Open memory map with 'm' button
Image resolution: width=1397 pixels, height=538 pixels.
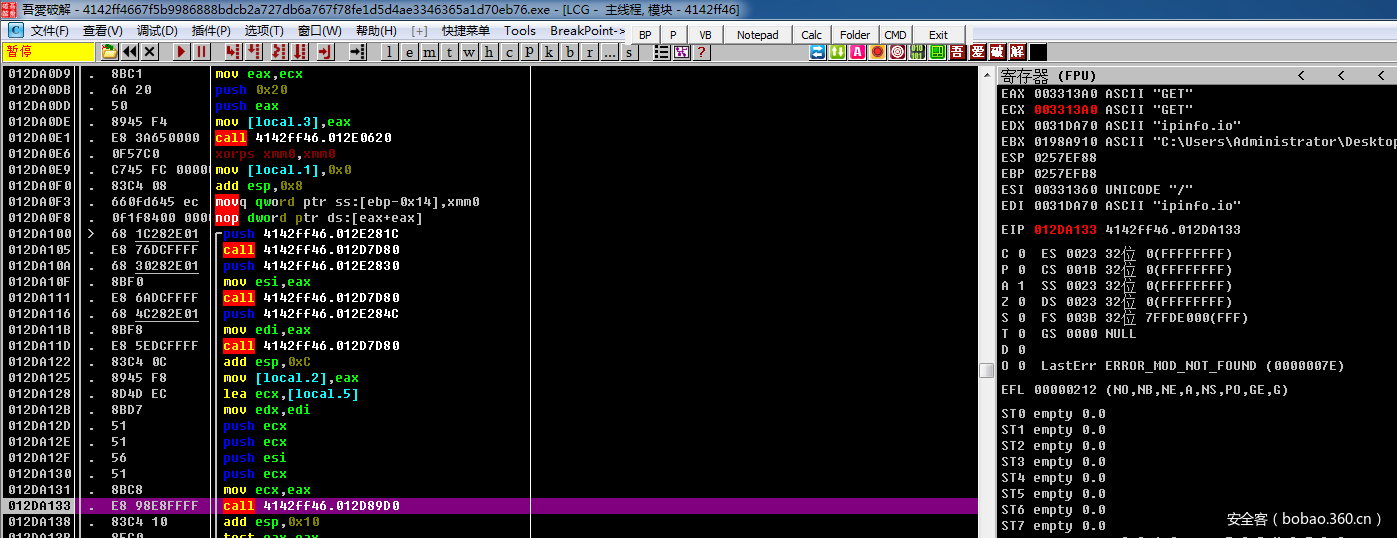430,52
